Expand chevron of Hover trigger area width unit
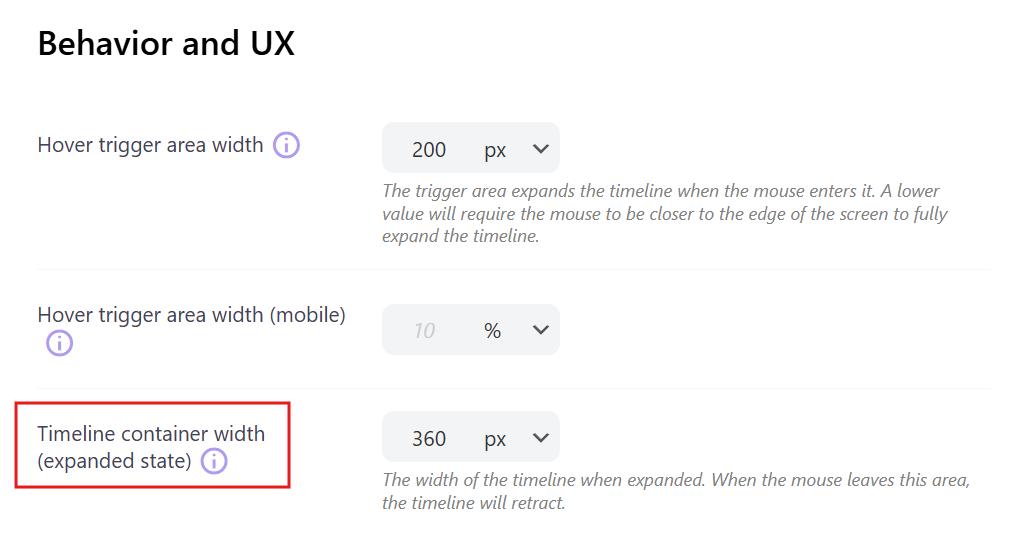The width and height of the screenshot is (1009, 543). click(x=541, y=150)
